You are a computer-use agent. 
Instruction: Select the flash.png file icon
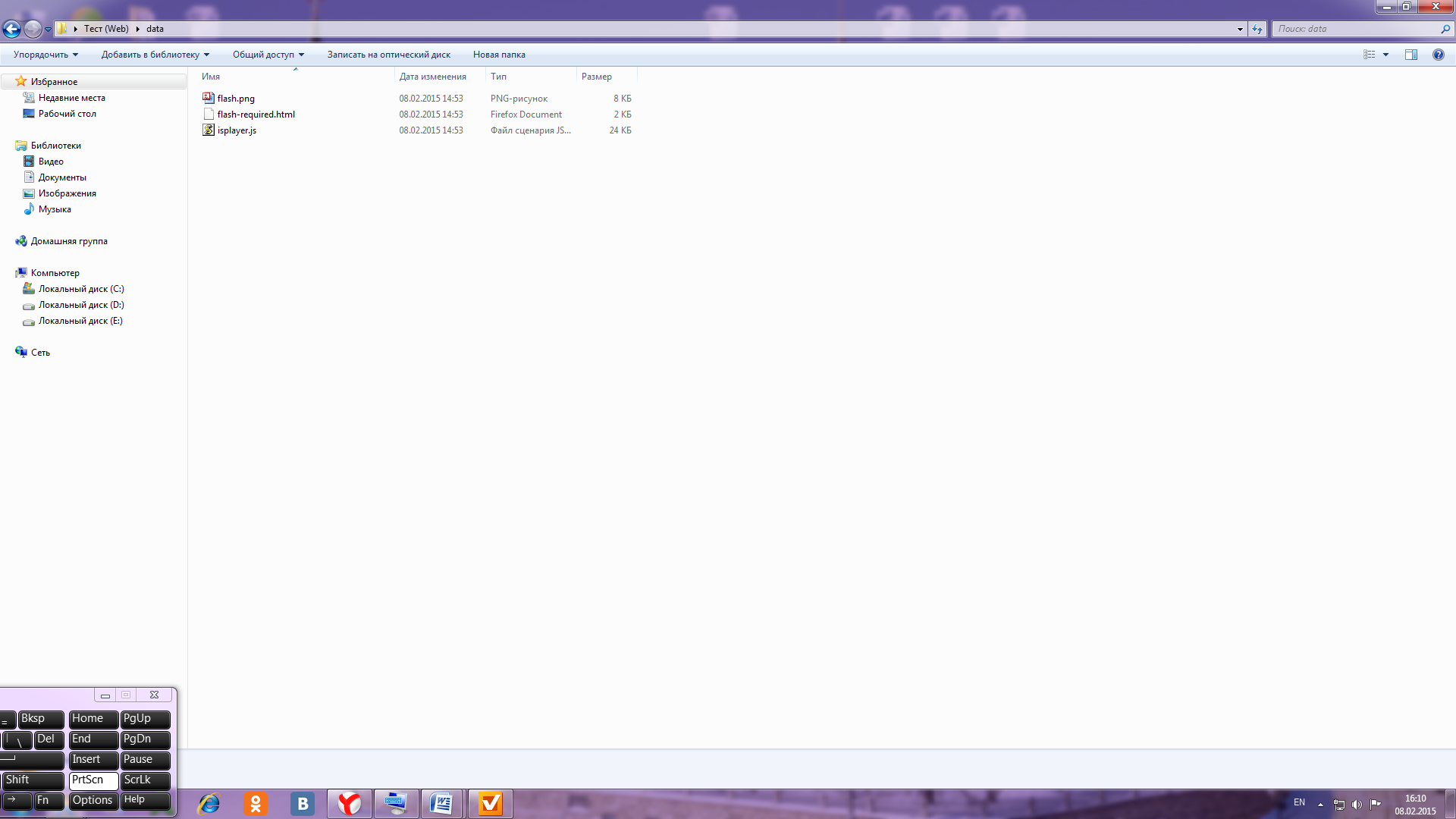click(209, 98)
